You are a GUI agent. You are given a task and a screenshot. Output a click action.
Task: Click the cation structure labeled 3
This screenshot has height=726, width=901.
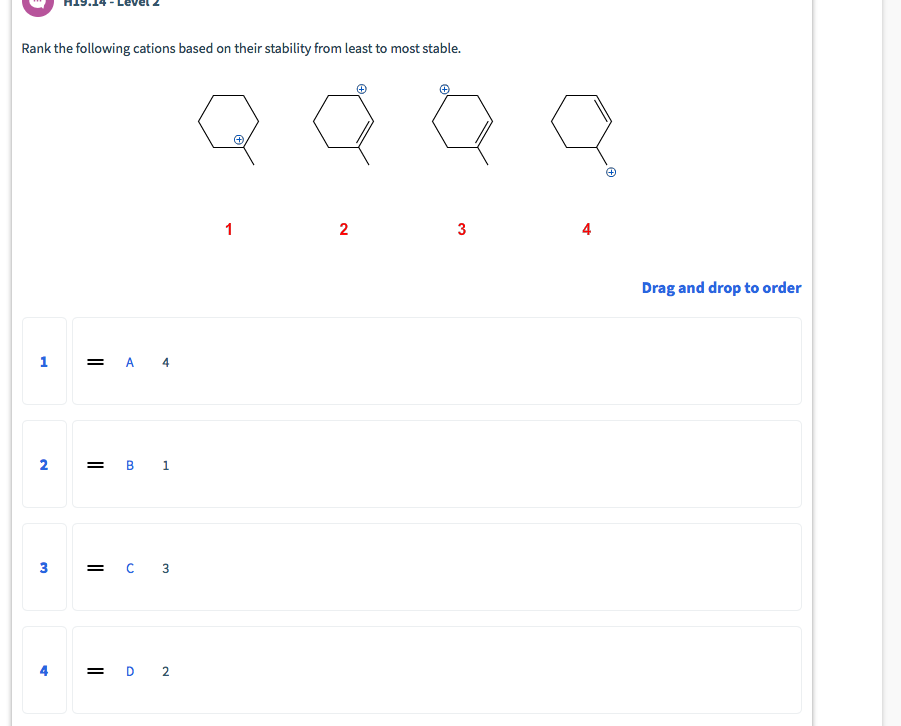(460, 123)
